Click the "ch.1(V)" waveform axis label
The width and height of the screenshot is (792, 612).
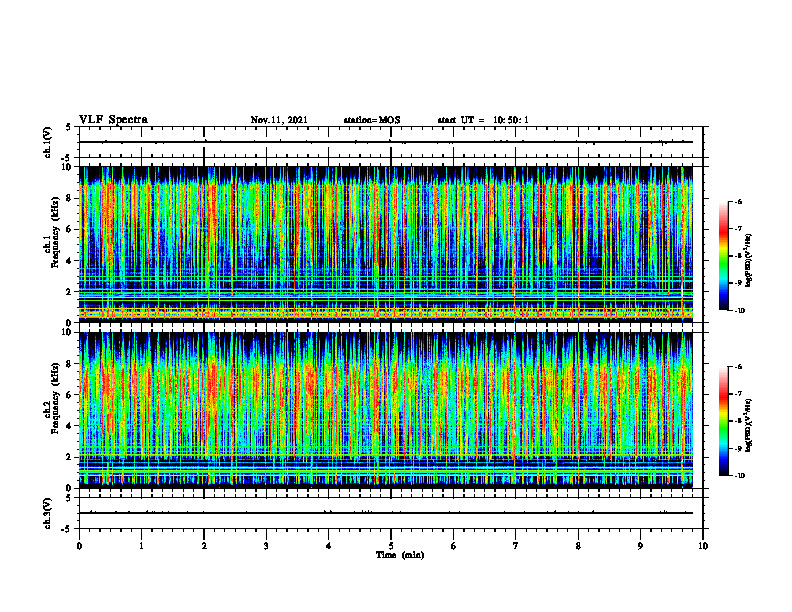48,142
